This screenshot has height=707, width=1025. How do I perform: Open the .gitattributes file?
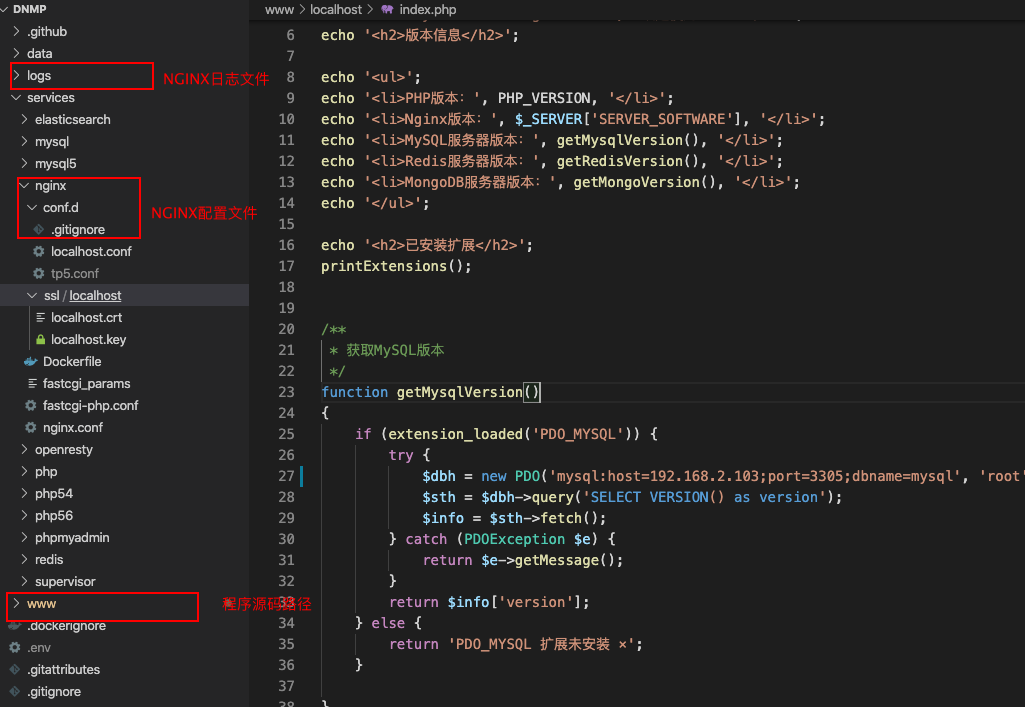pos(63,669)
